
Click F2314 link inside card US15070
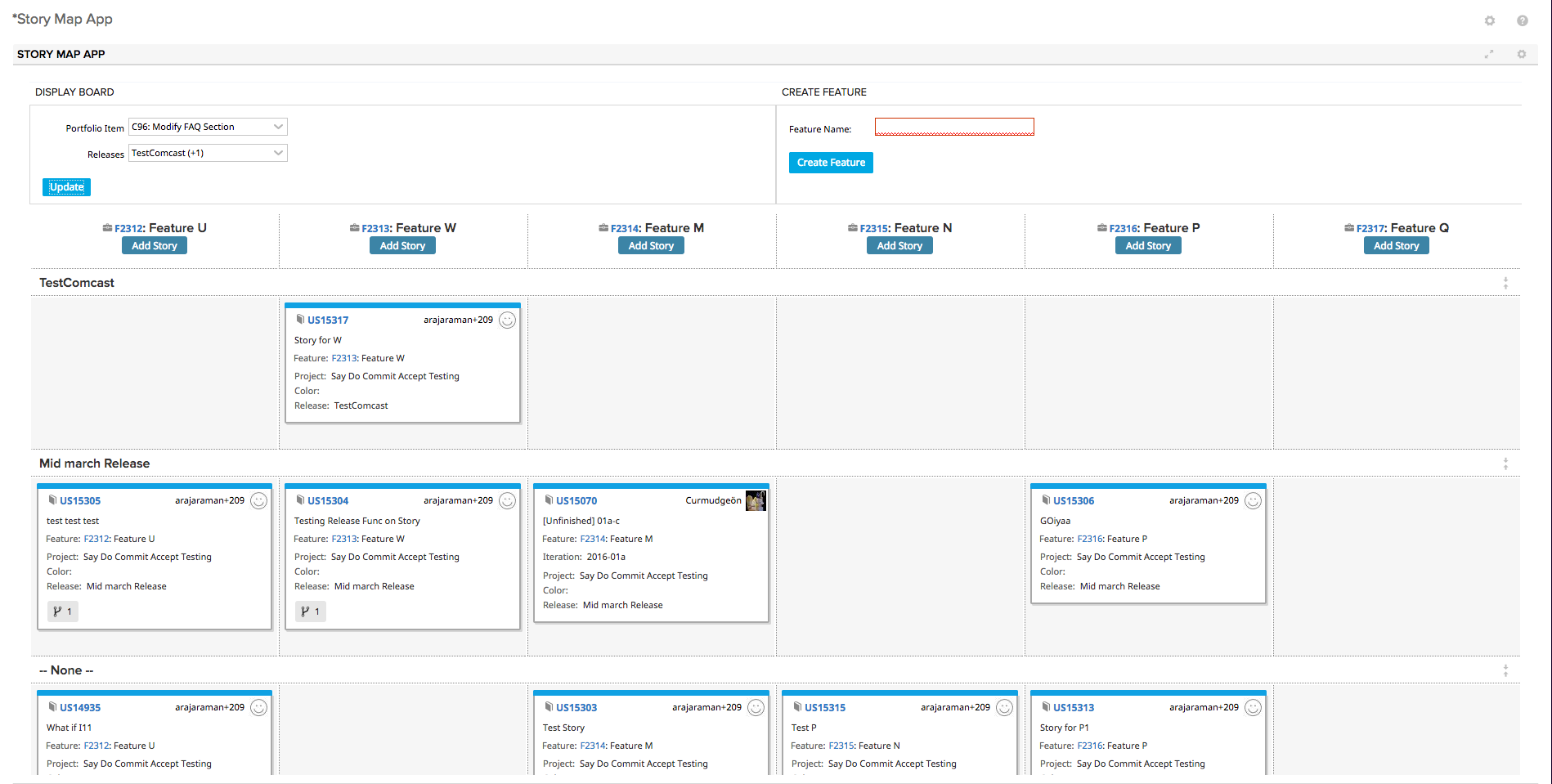[592, 539]
